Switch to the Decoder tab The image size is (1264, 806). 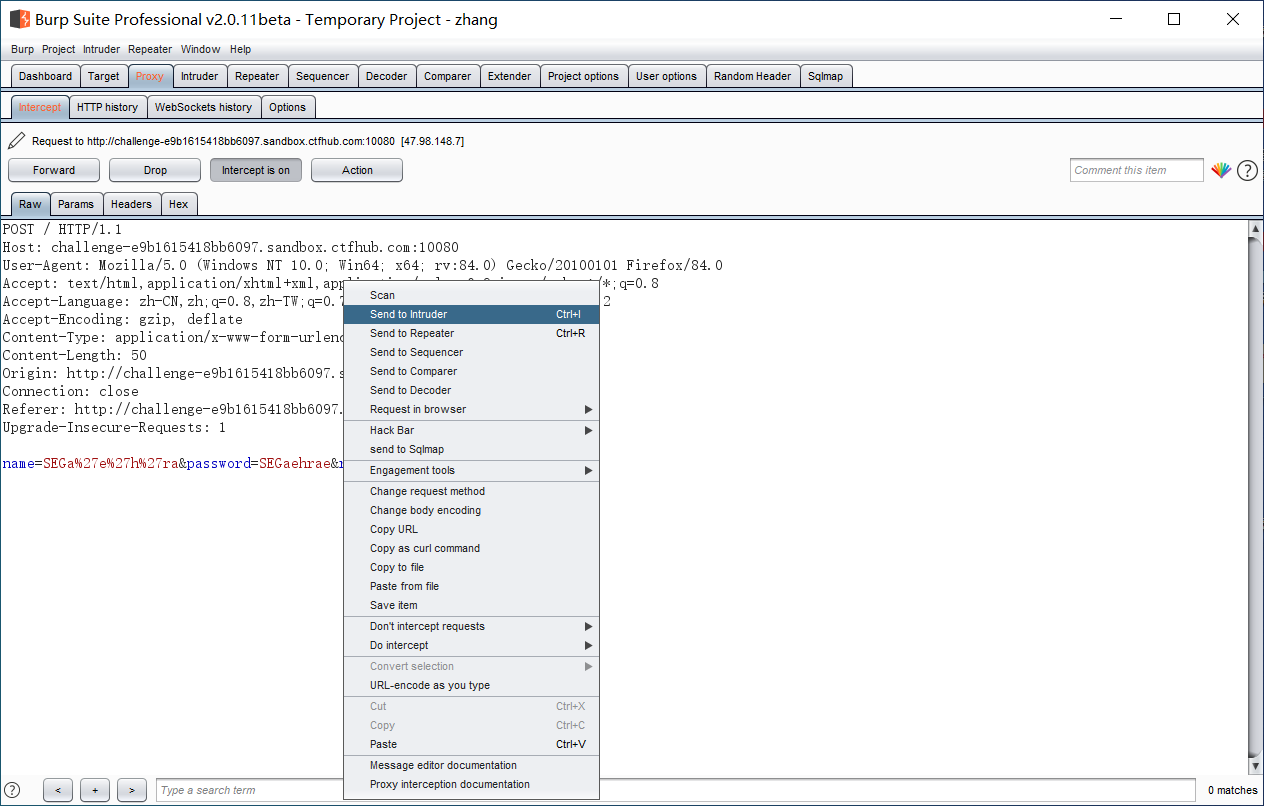[x=387, y=76]
